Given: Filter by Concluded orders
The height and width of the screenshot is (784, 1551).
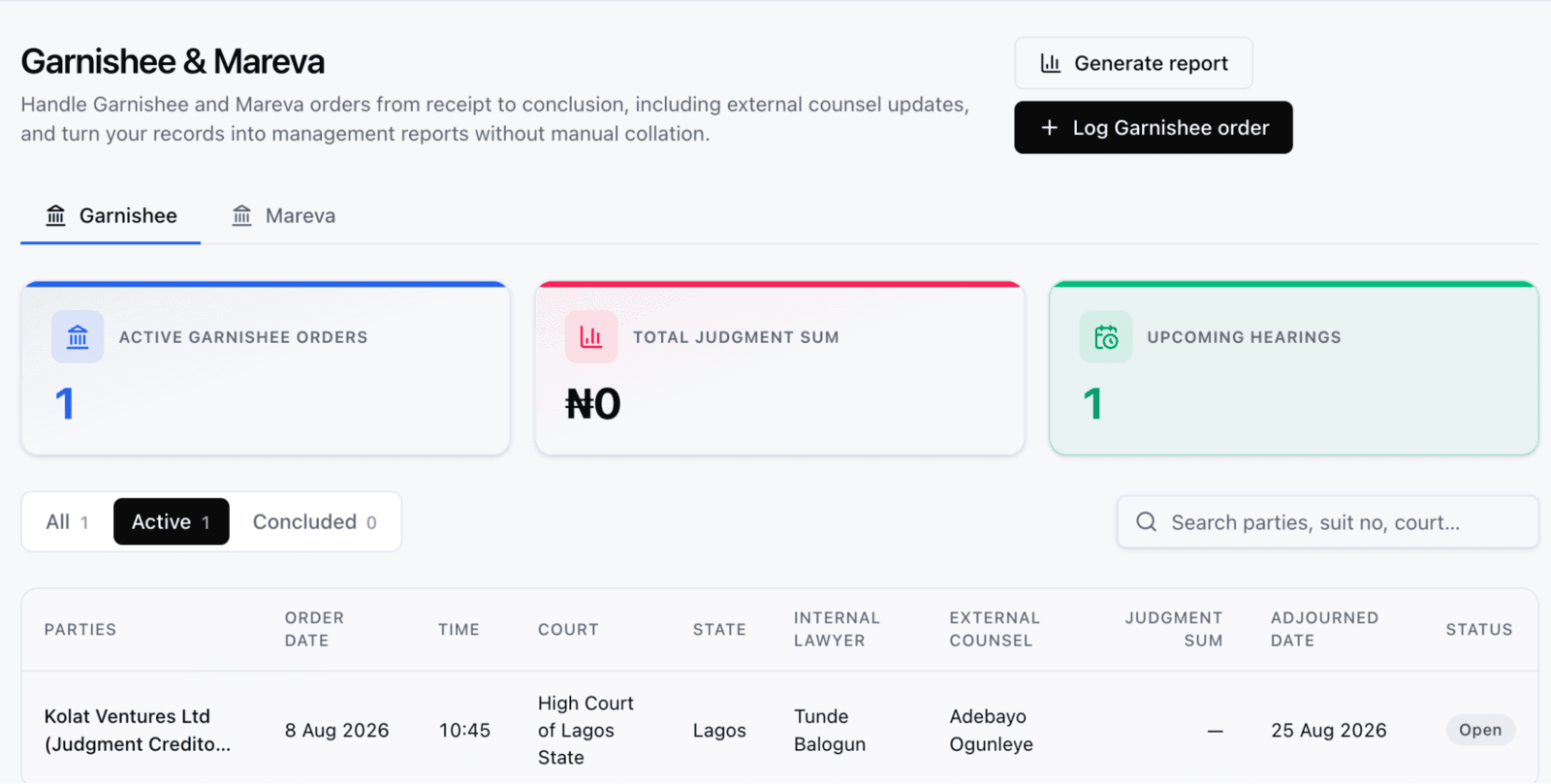Looking at the screenshot, I should click(314, 522).
